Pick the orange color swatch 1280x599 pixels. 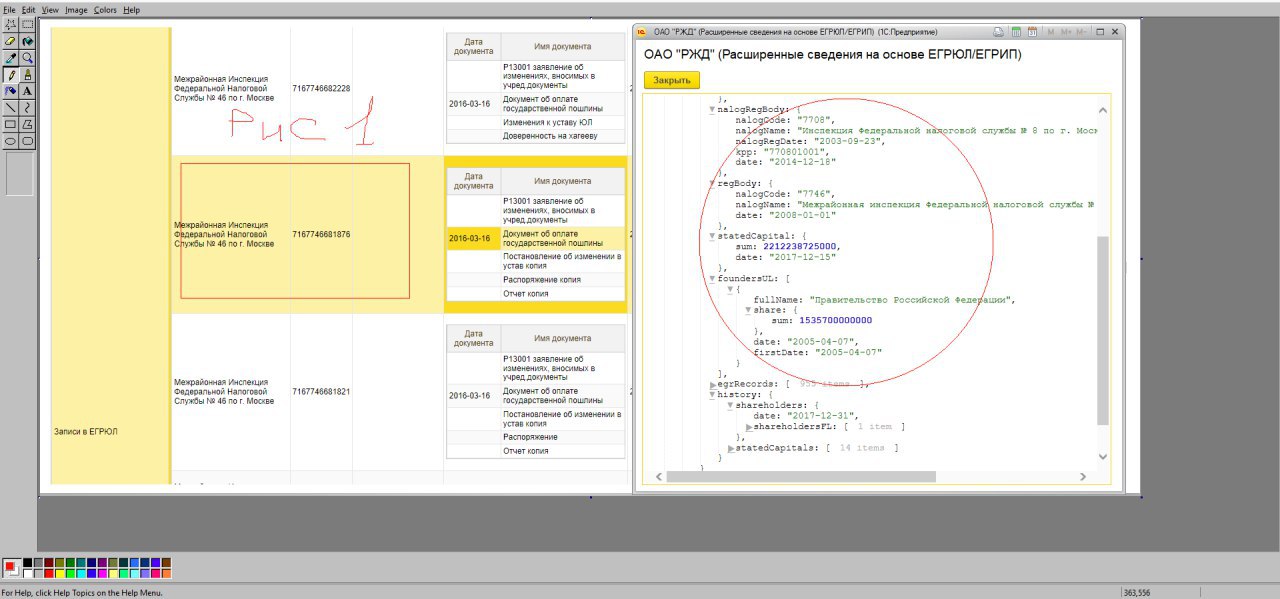pyautogui.click(x=167, y=574)
